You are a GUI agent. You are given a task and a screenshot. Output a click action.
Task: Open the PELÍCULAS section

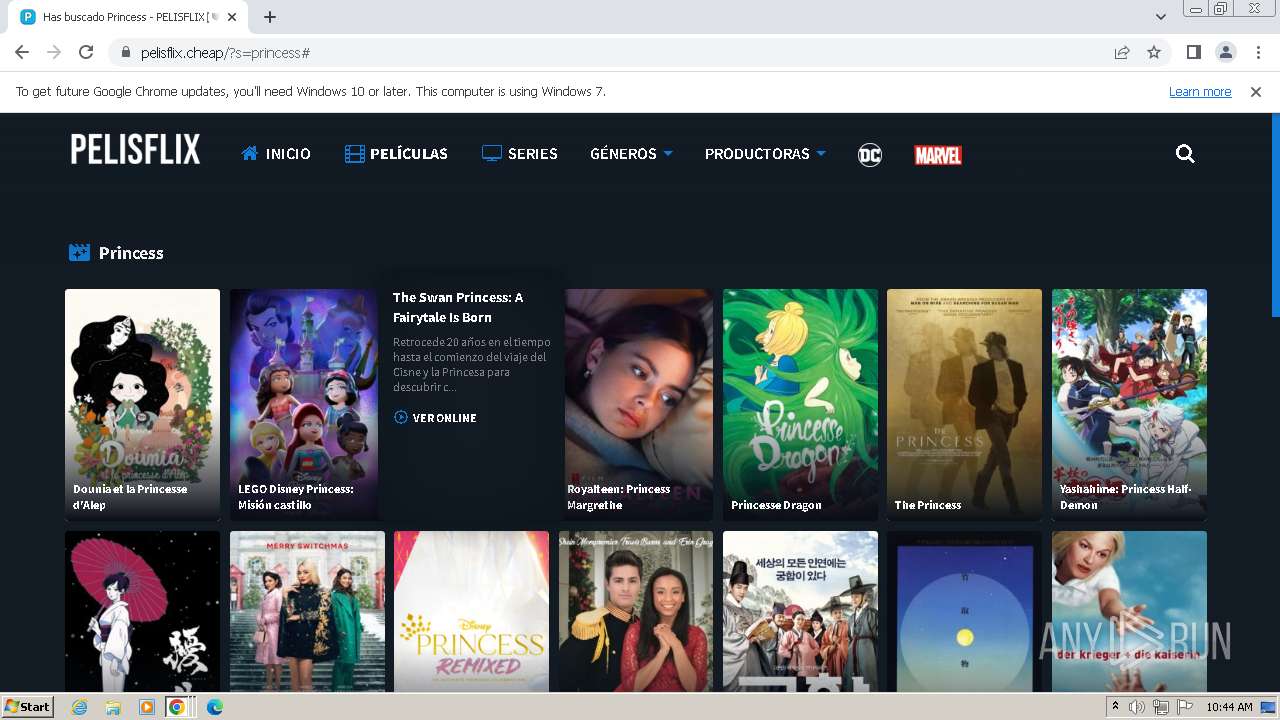tap(396, 154)
